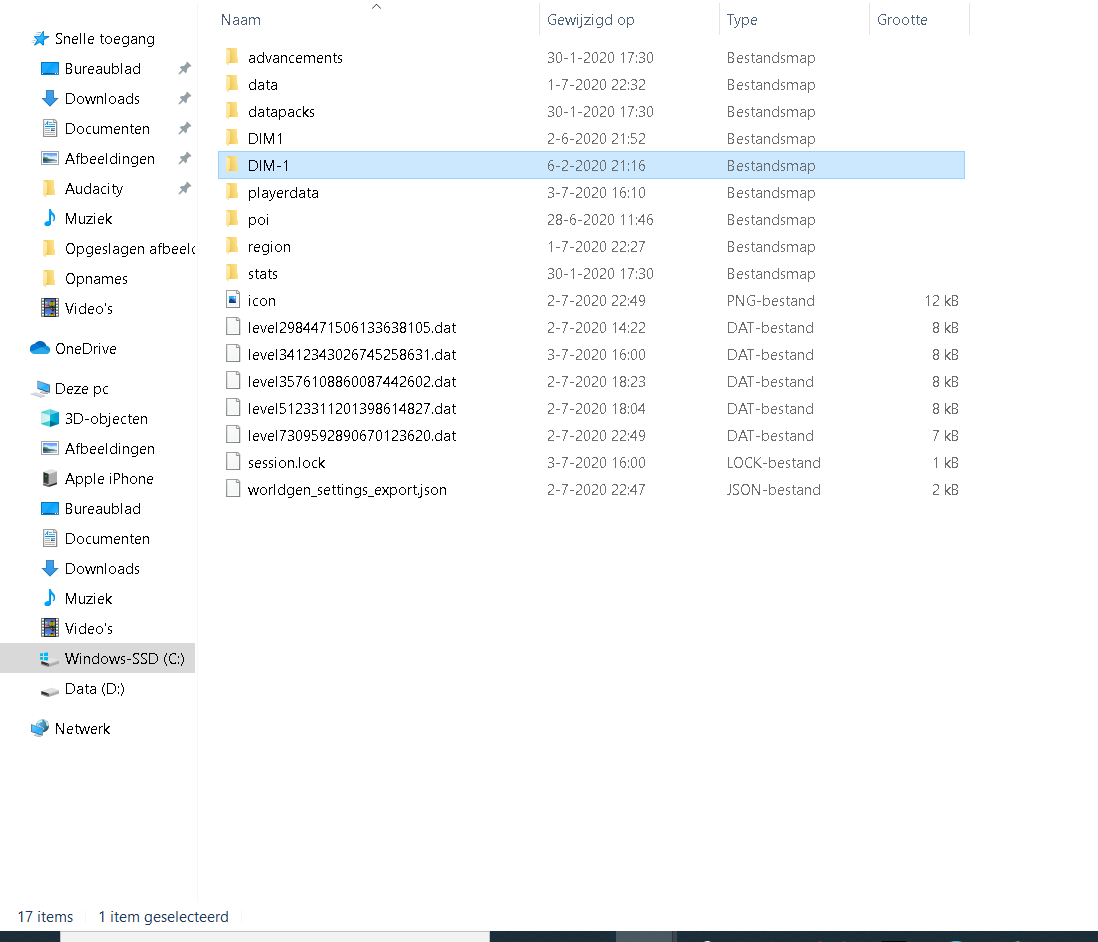Open Opgeslagen afbeeldingen folder in sidebar
This screenshot has height=942, width=1098.
[130, 249]
